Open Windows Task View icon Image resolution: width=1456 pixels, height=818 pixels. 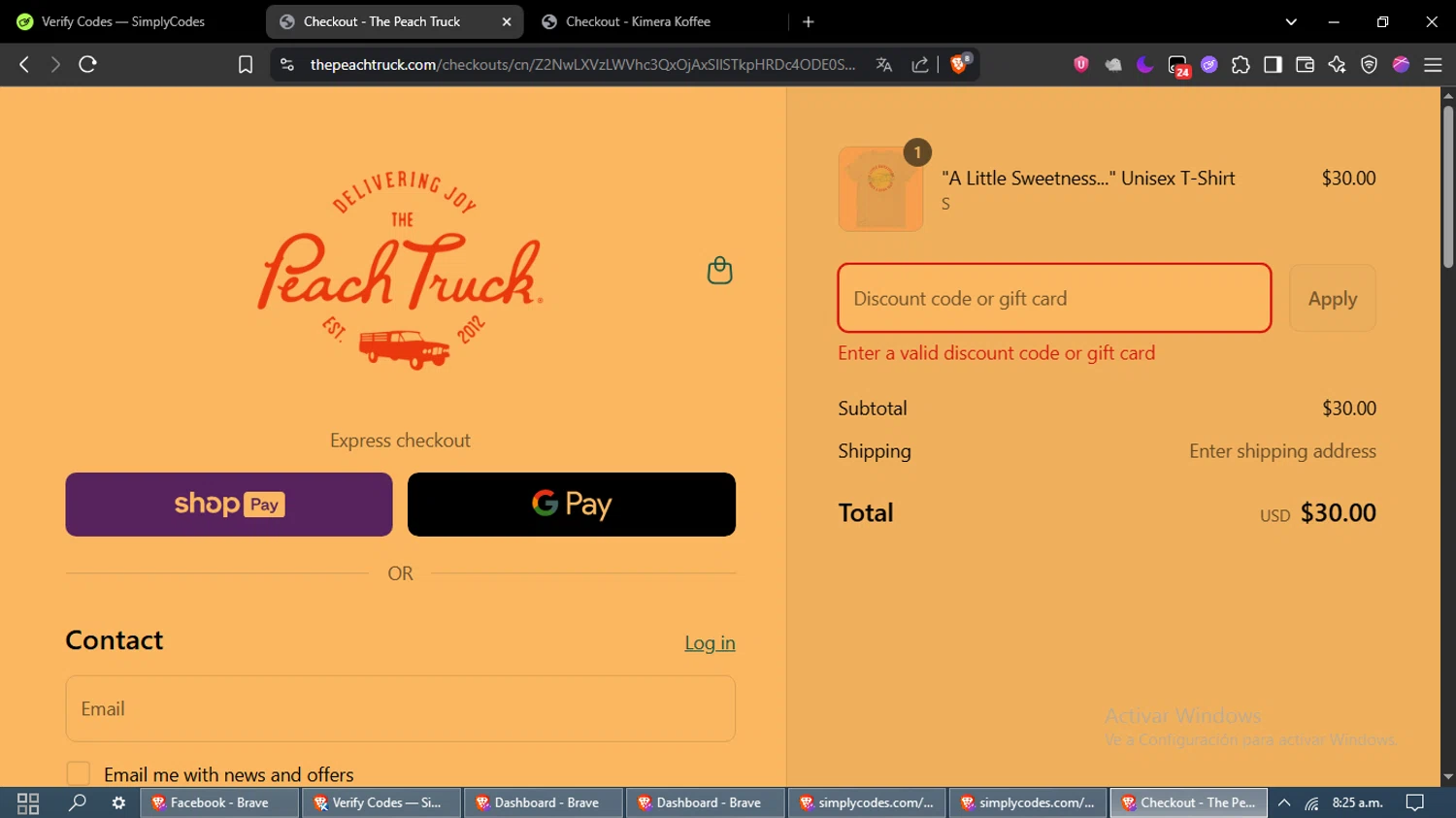coord(28,802)
